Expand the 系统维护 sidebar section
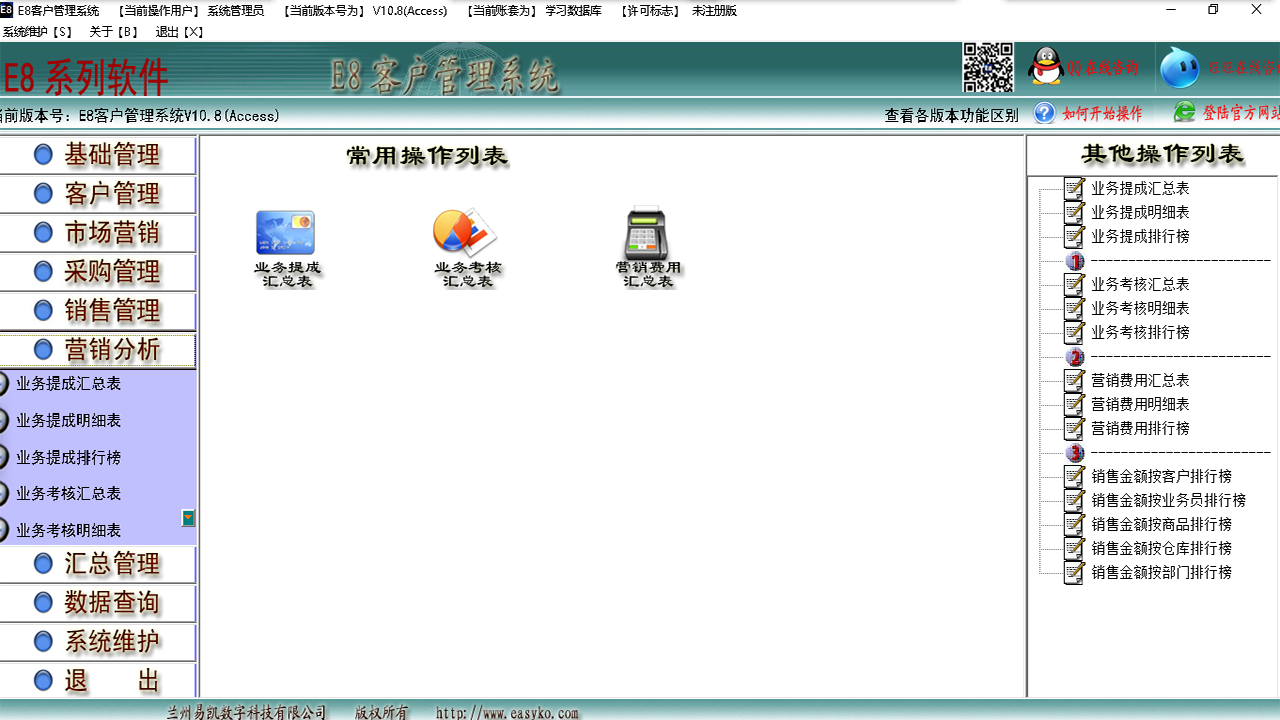The image size is (1280, 720). (x=98, y=642)
